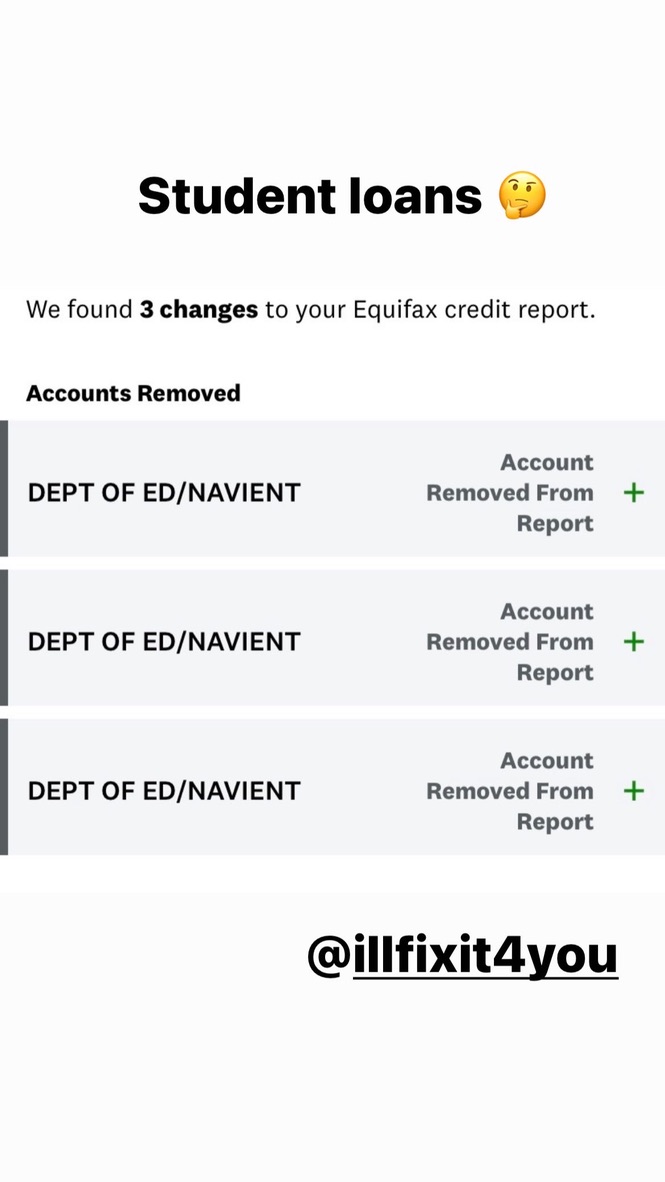
Task: Click second Account Removed From Report status
Action: click(510, 642)
